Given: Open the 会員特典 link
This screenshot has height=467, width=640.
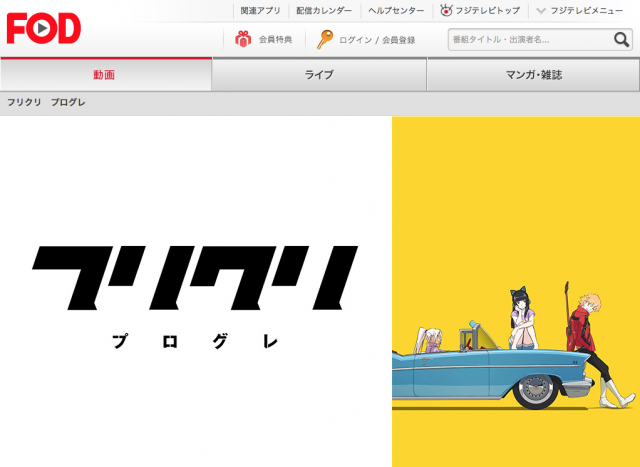Looking at the screenshot, I should tap(276, 40).
